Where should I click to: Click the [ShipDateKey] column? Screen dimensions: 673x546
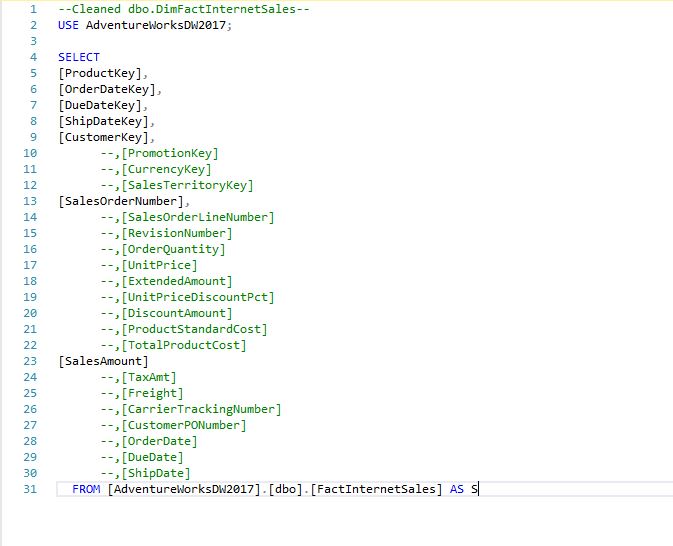click(103, 121)
